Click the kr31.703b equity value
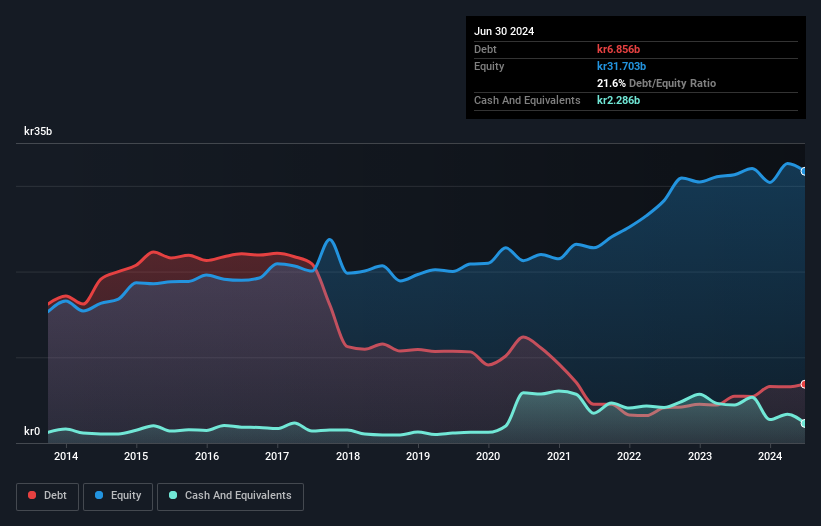Viewport: 821px width, 526px height. coord(622,66)
